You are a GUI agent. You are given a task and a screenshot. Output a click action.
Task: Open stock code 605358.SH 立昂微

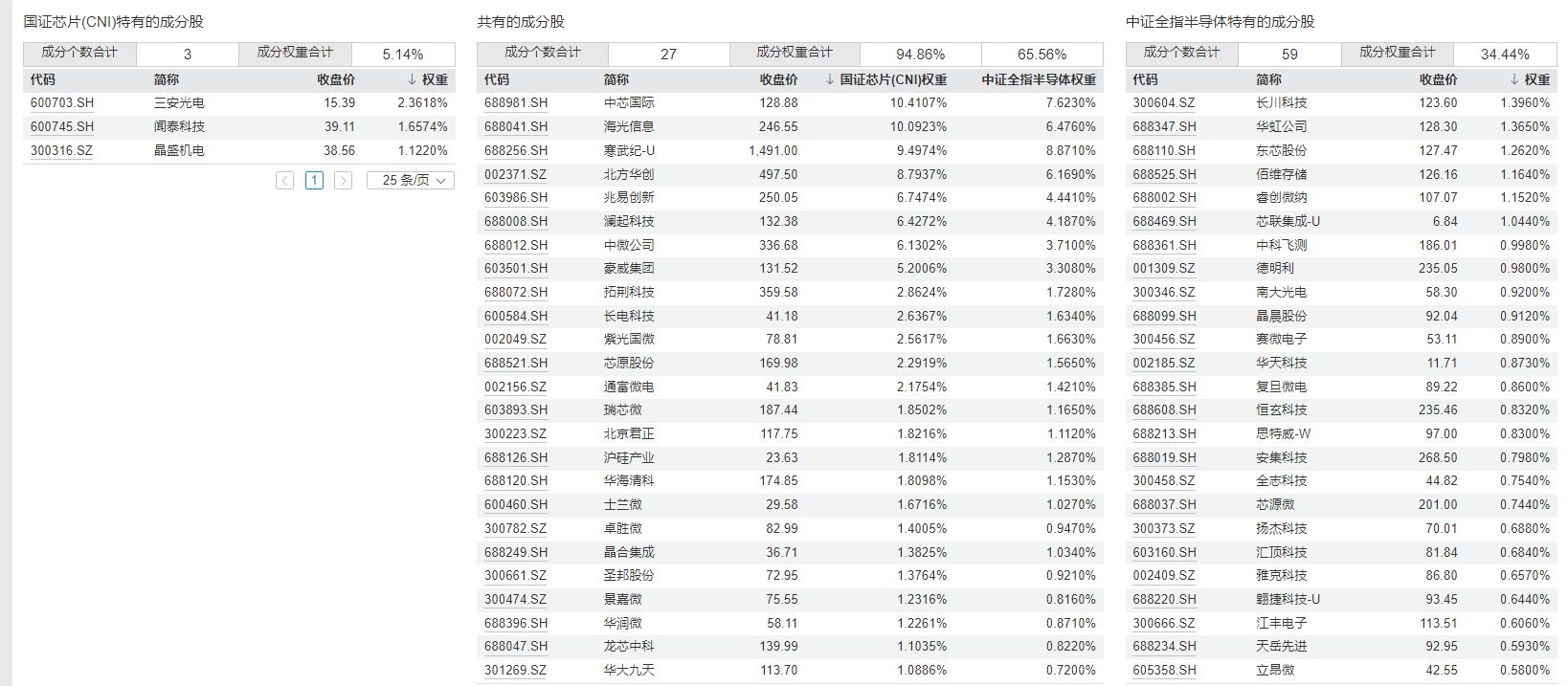pyautogui.click(x=1164, y=670)
